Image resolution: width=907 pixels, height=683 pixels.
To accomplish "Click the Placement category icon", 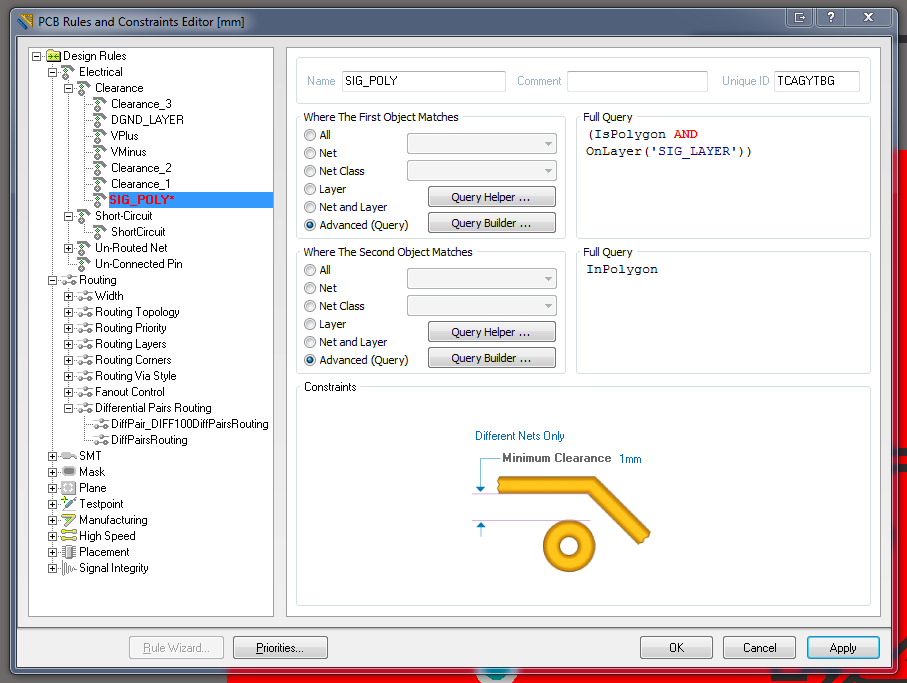I will pos(69,552).
